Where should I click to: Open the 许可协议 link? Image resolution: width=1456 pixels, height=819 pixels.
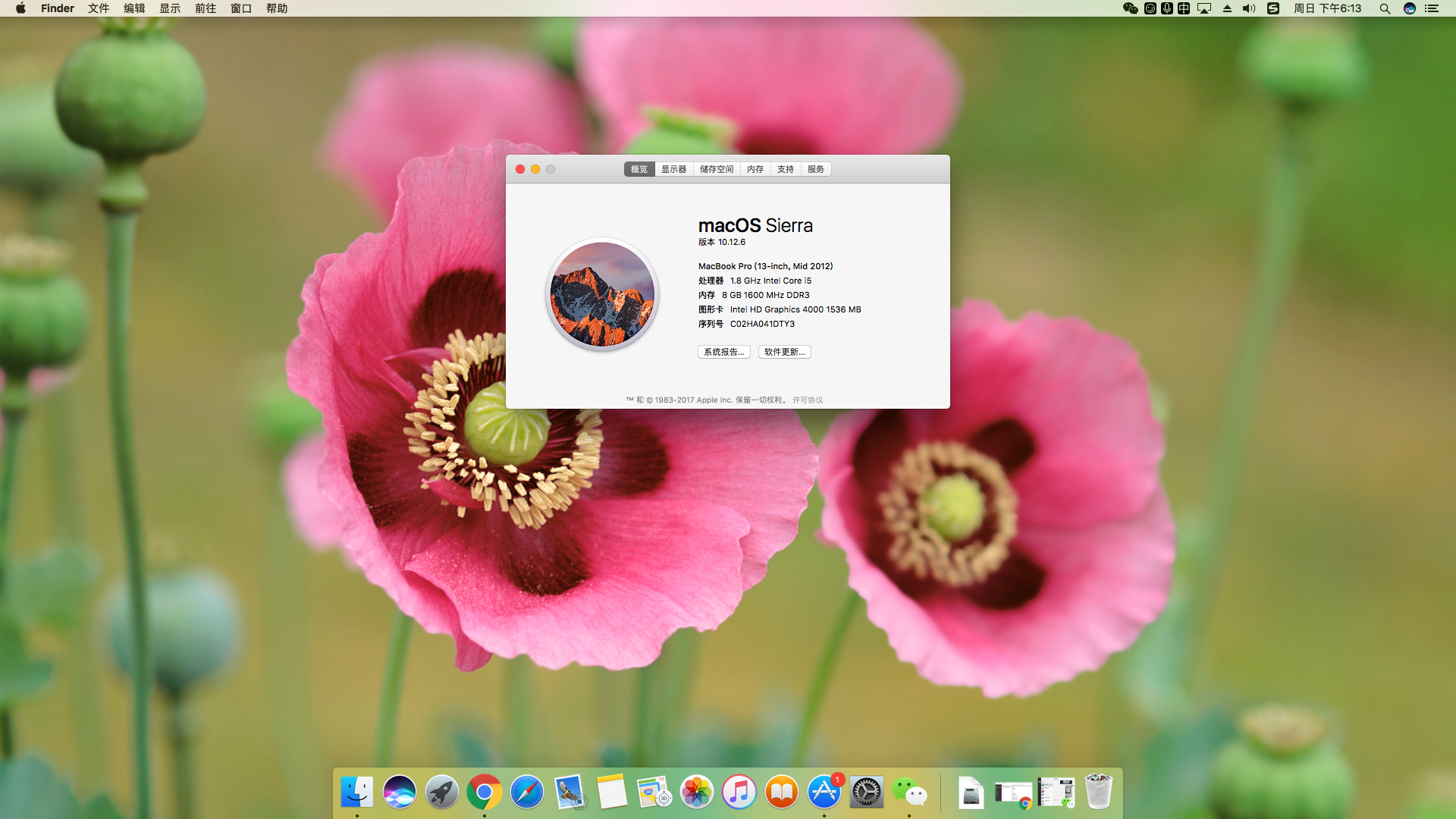tap(808, 400)
